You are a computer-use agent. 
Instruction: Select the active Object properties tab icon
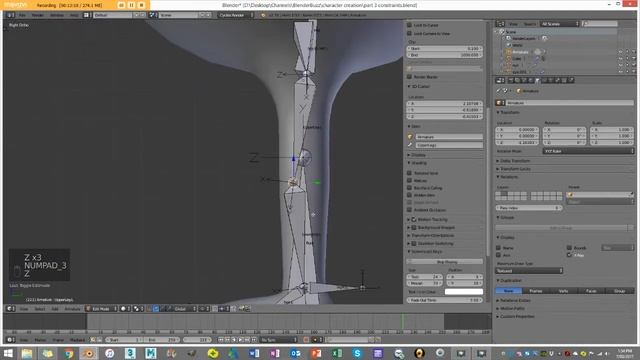[538, 80]
